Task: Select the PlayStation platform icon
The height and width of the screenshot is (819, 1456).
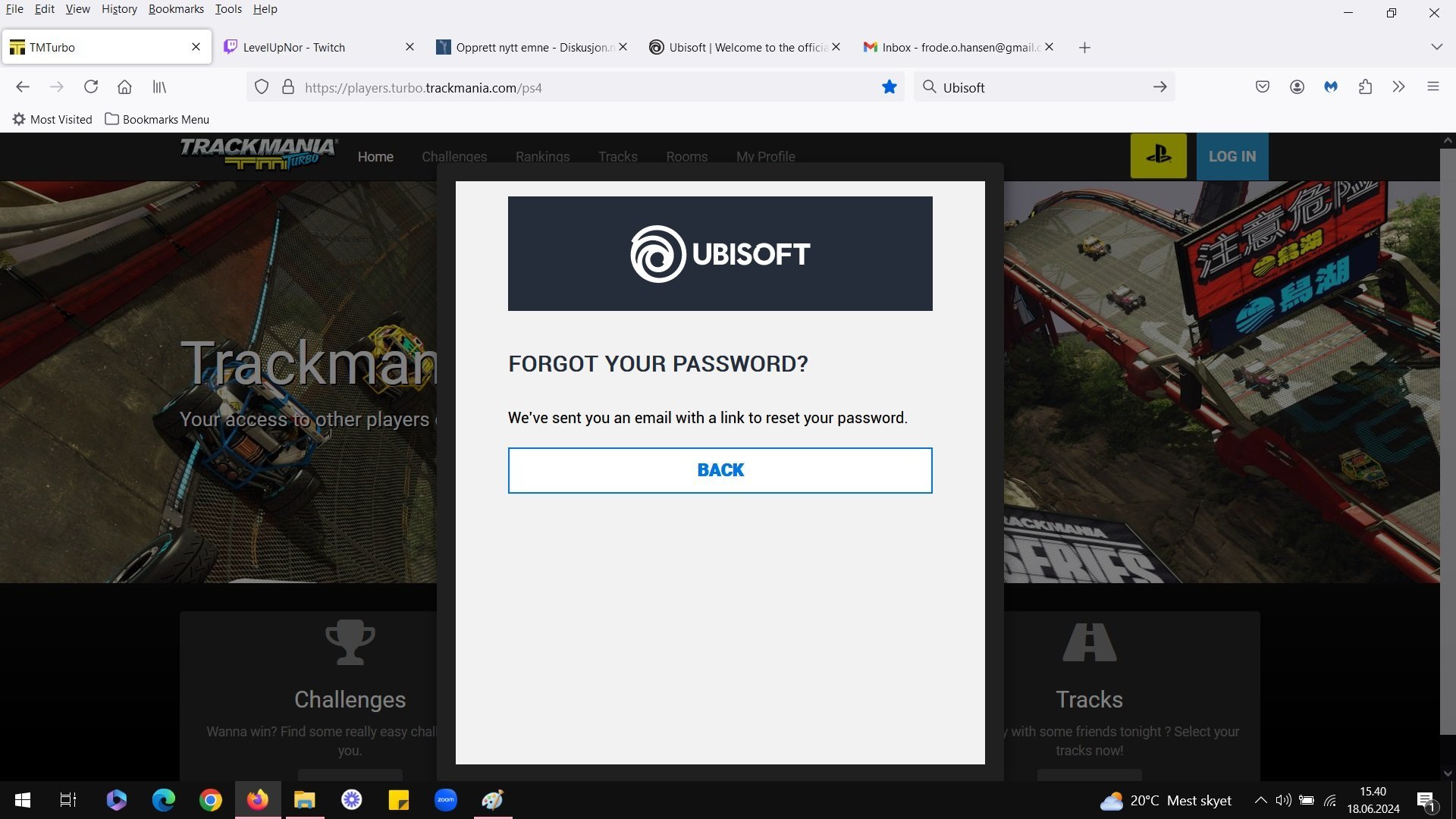Action: (1158, 156)
